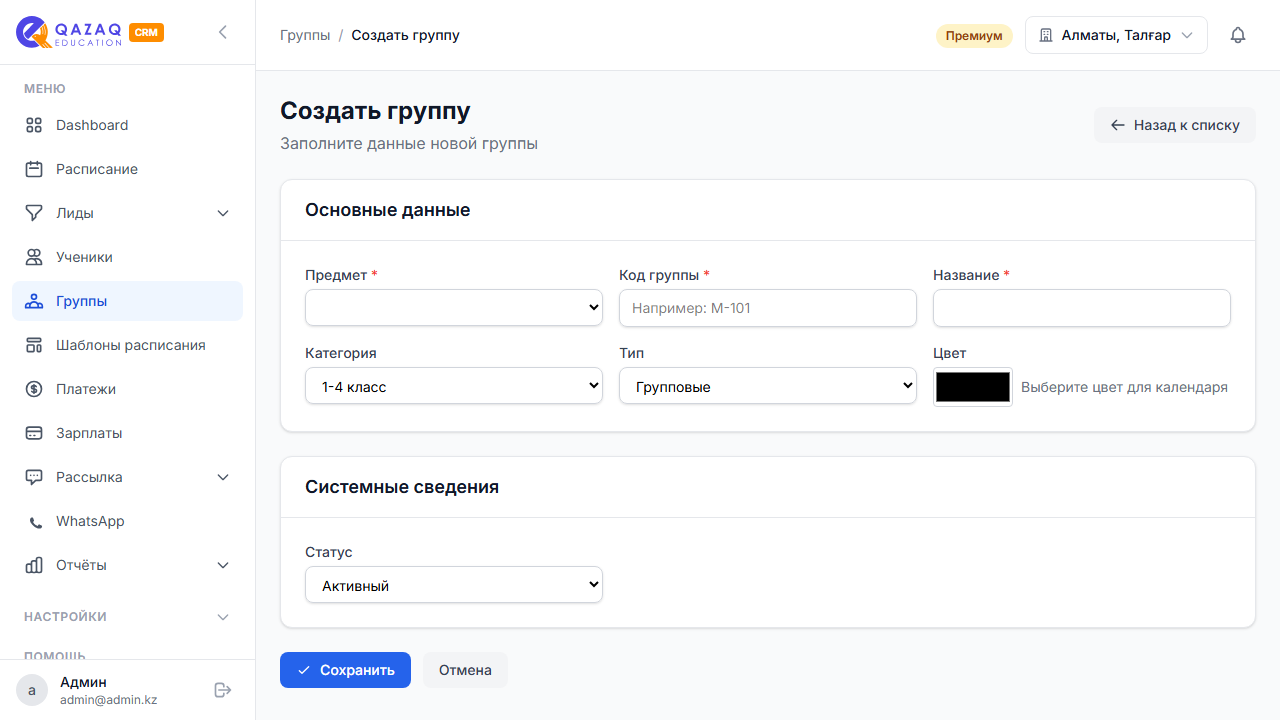1280x720 pixels.
Task: Focus the Код группы input field
Action: point(768,308)
